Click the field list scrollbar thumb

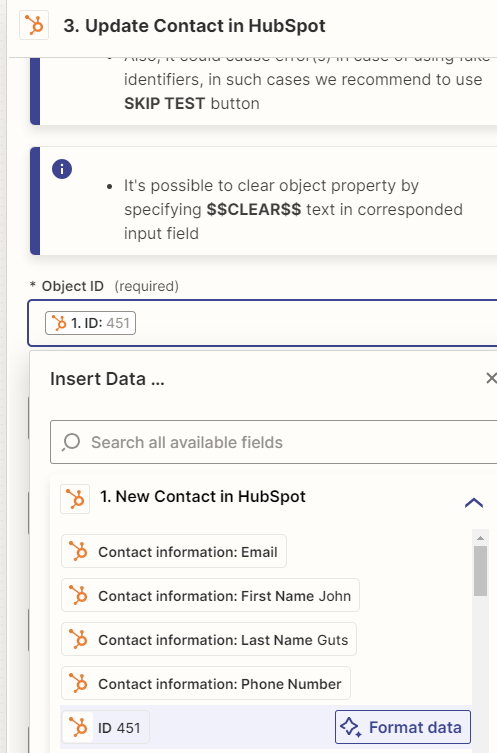[x=480, y=571]
